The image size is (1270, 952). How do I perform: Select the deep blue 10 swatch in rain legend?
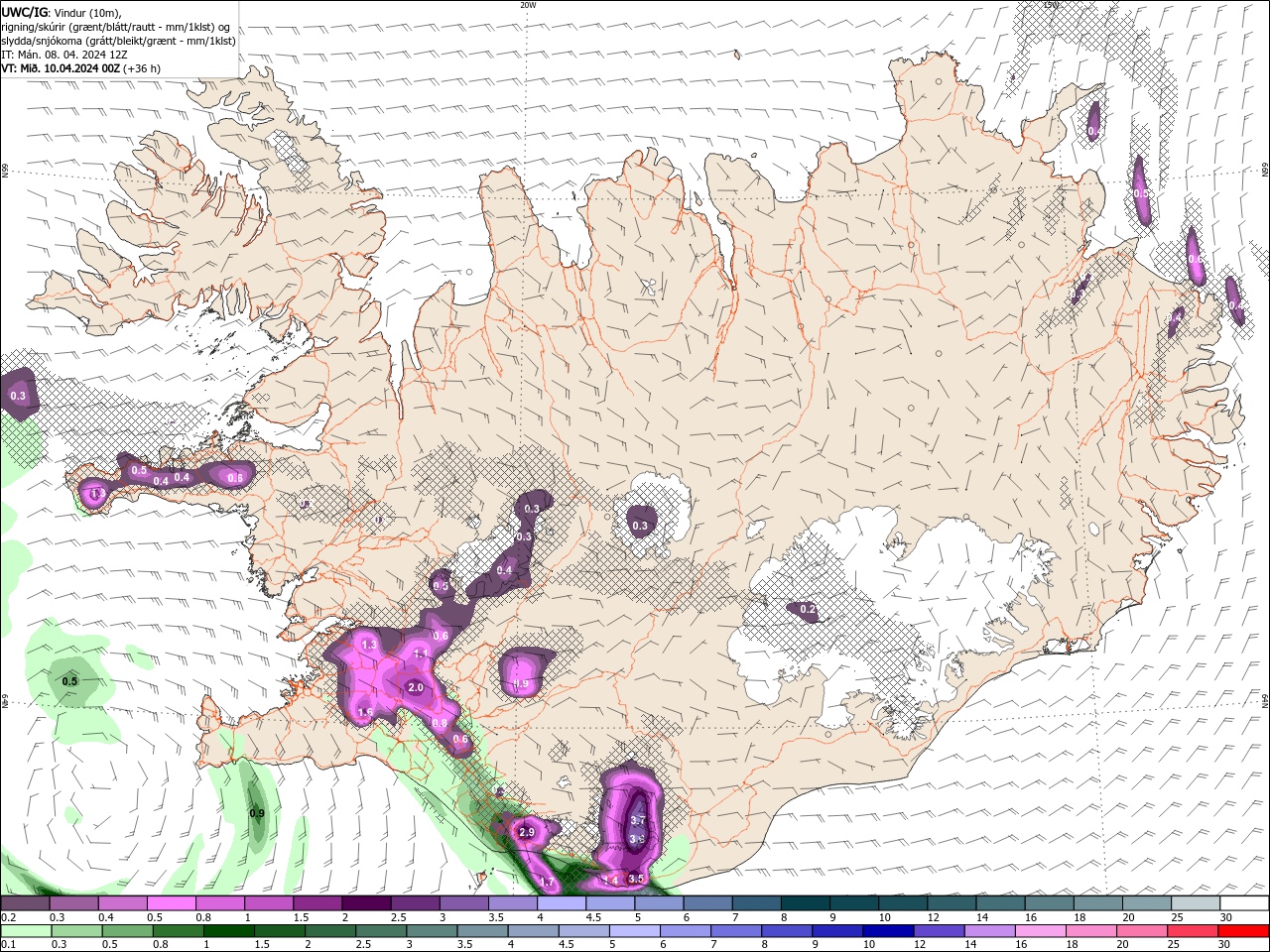(886, 931)
